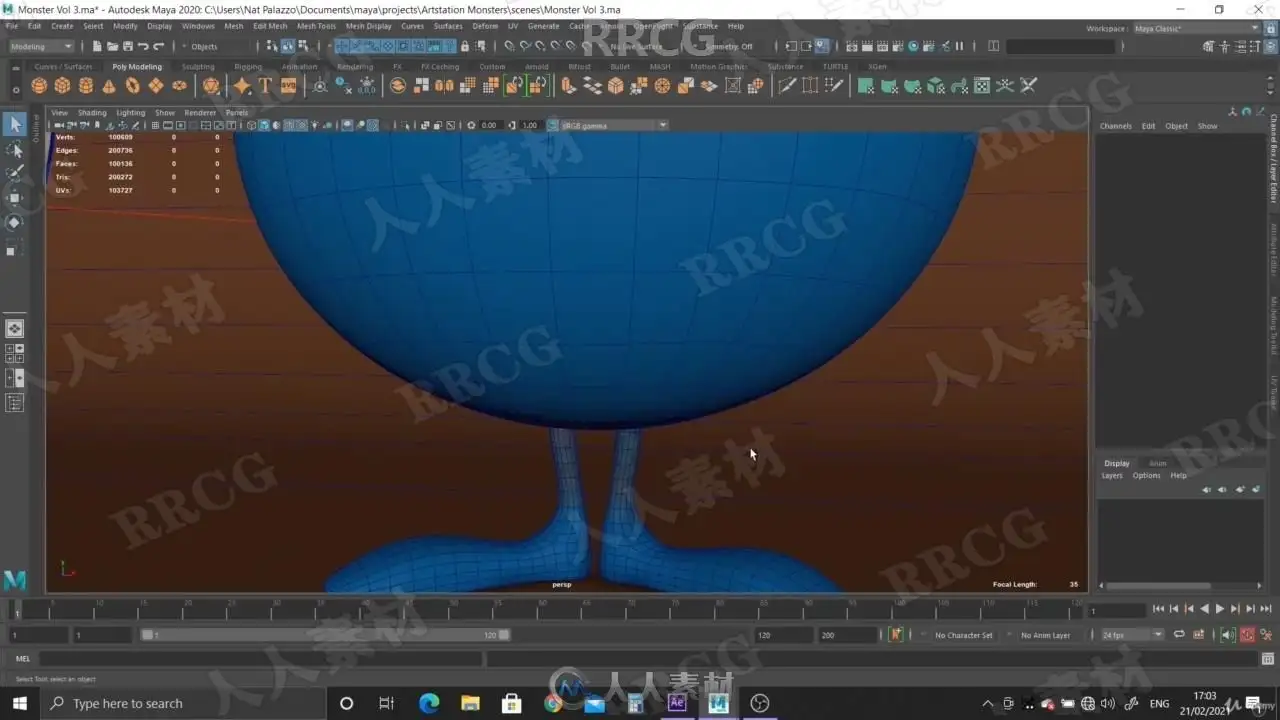This screenshot has width=1280, height=720.
Task: Click the Go to start of playback button
Action: 1158,609
